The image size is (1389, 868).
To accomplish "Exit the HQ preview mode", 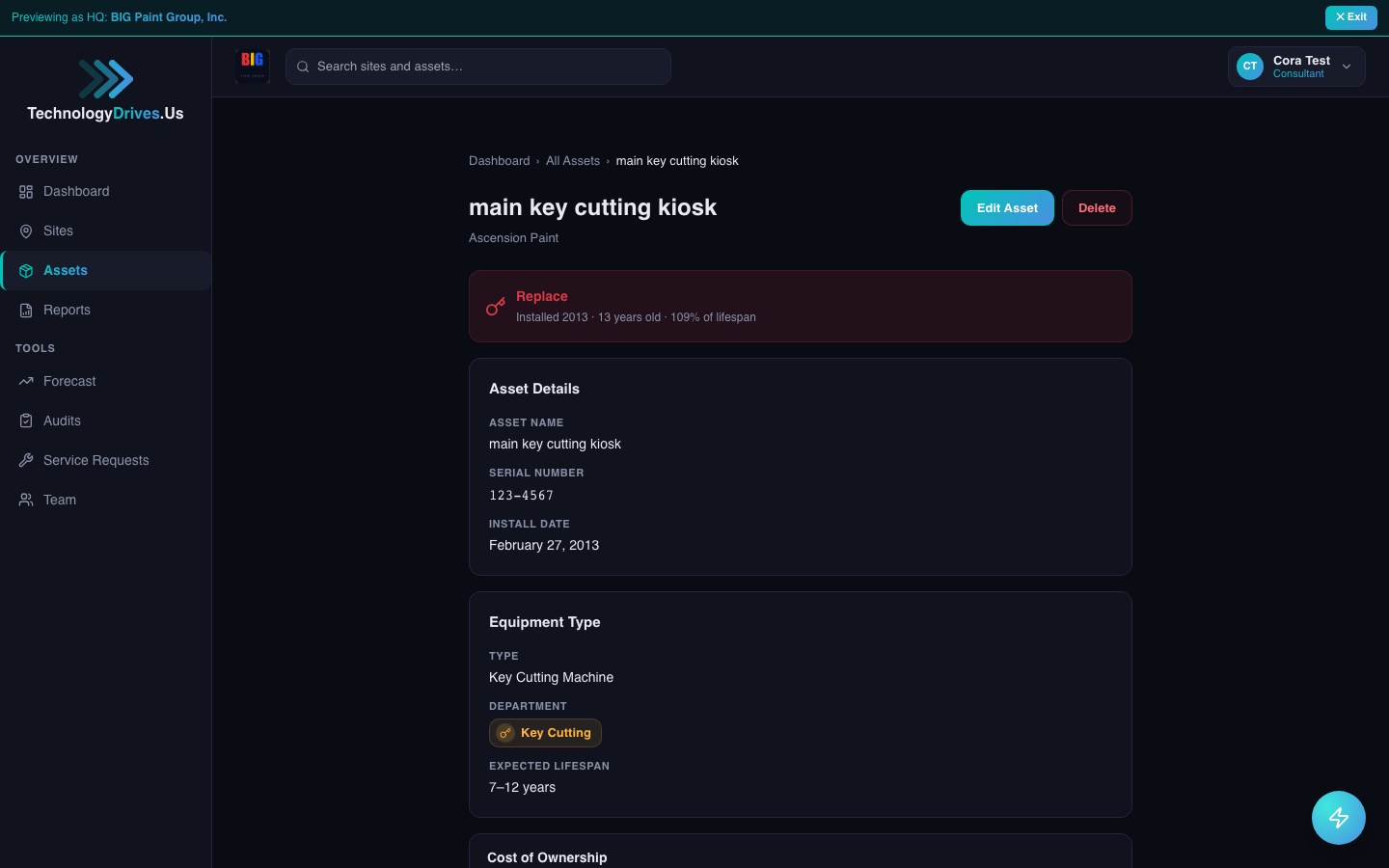I will pos(1350,17).
